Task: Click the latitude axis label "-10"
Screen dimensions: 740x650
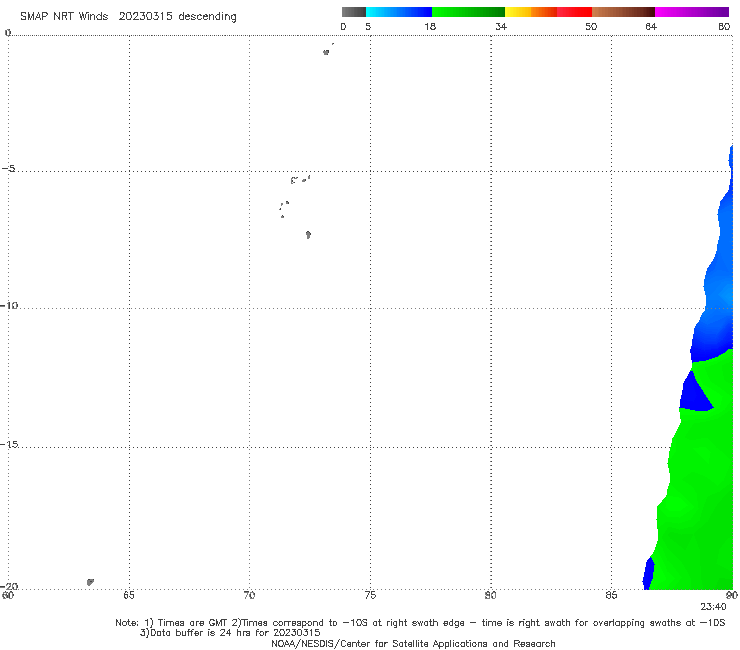Action: click(9, 305)
